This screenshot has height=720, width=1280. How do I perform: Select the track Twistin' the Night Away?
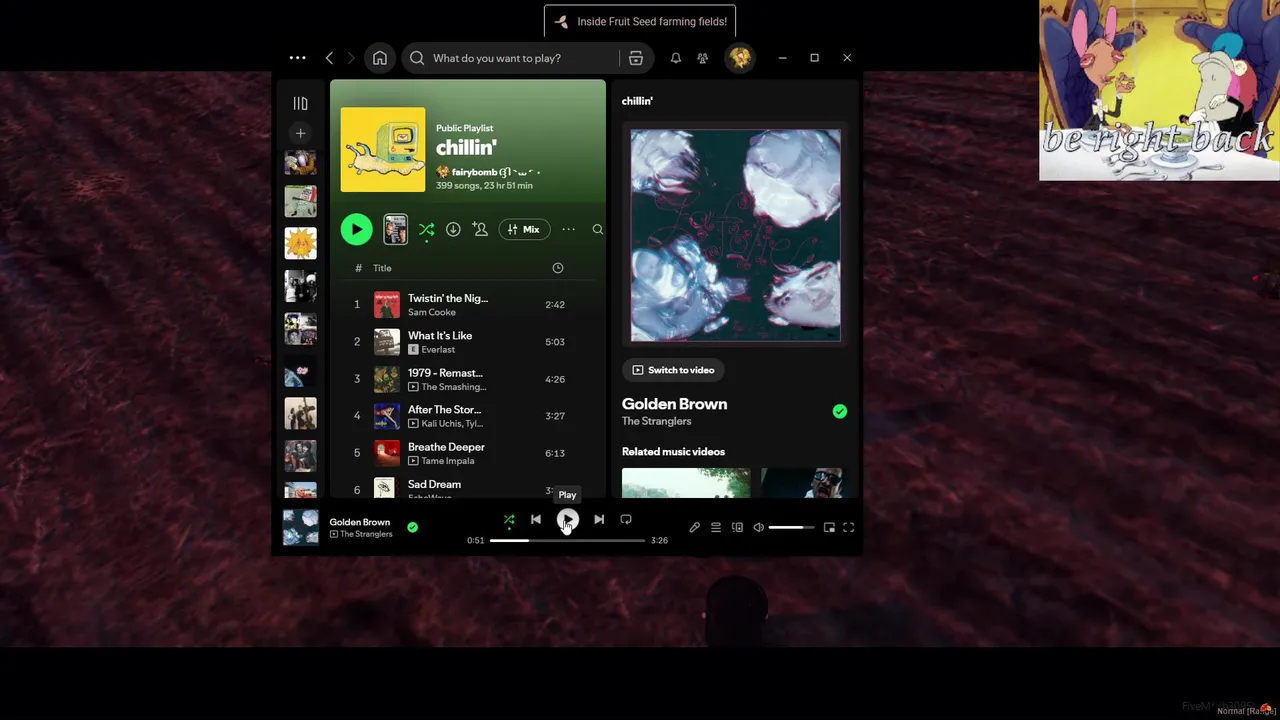pos(468,304)
